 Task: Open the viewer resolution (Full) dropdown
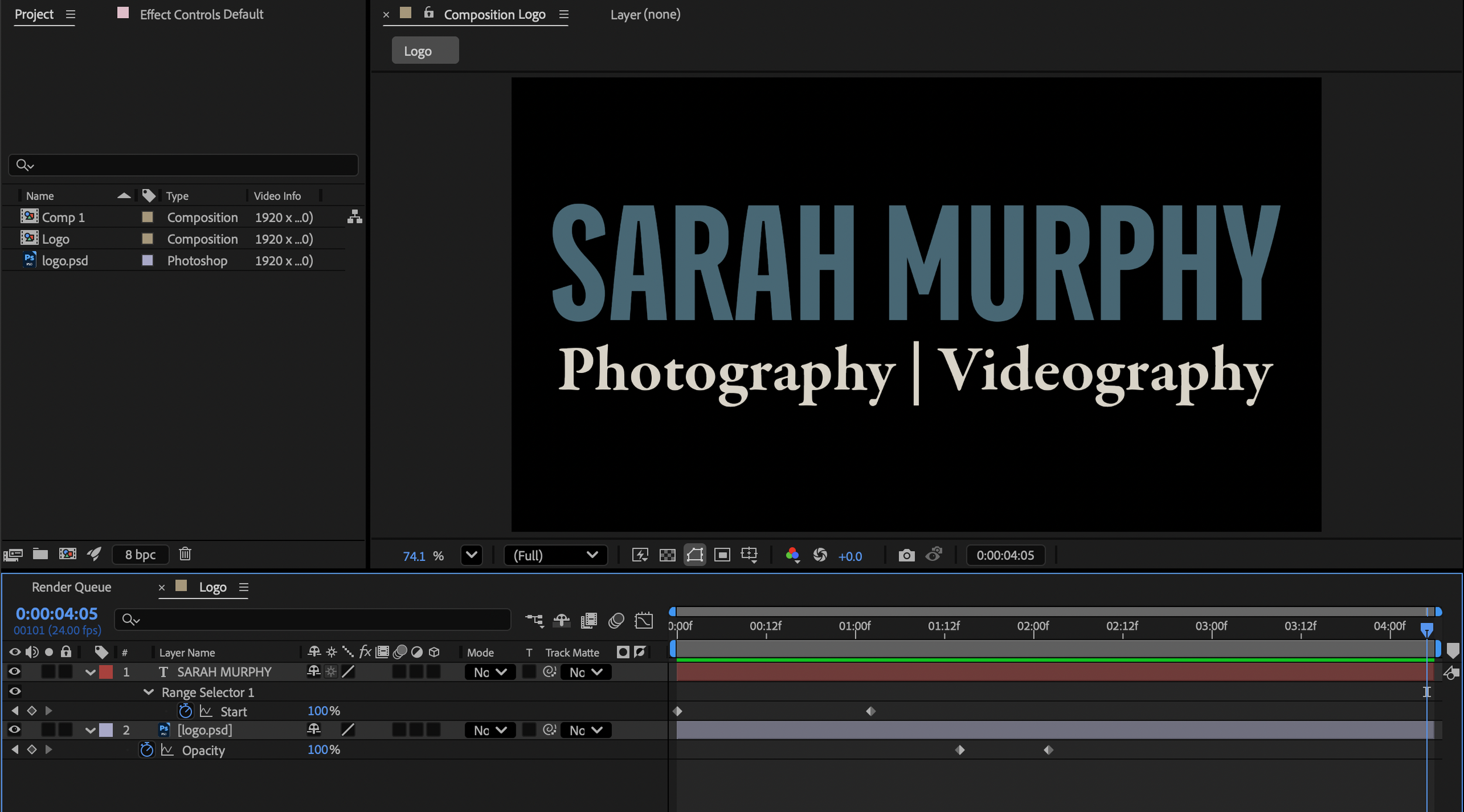pyautogui.click(x=555, y=555)
